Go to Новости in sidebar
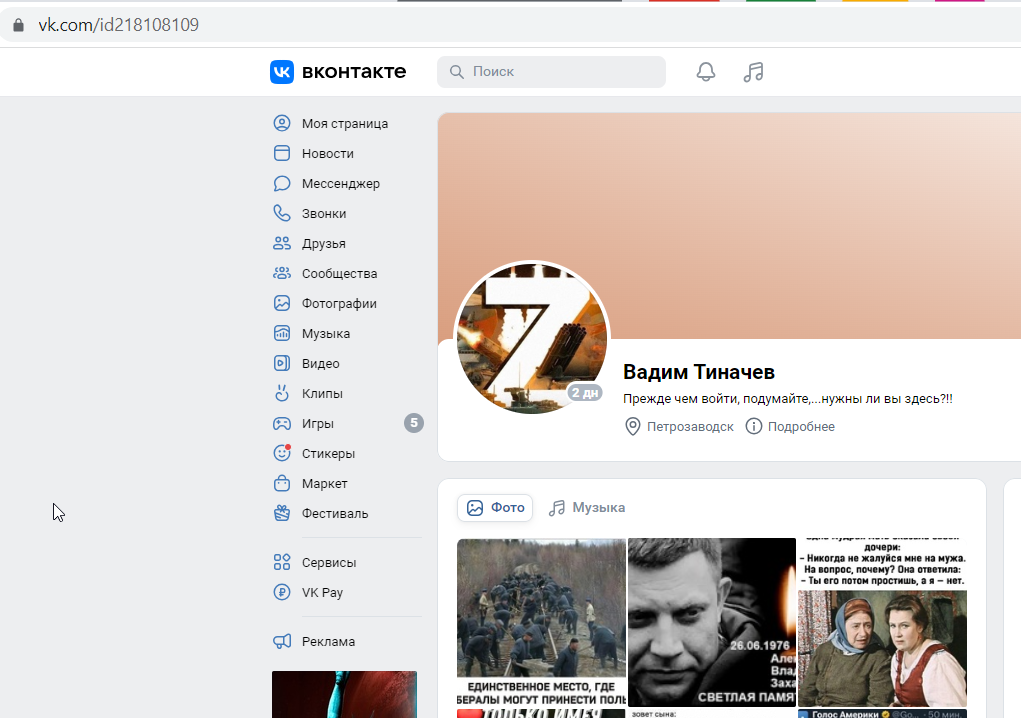The image size is (1021, 718). pos(328,154)
